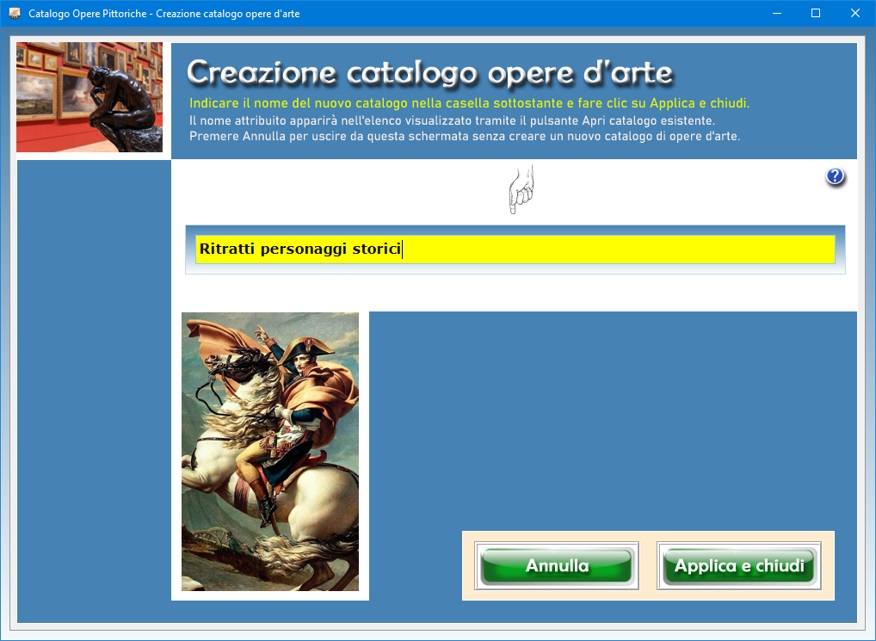Click the line 'Premere Annulla per uscire'
876x641 pixels.
click(x=464, y=136)
